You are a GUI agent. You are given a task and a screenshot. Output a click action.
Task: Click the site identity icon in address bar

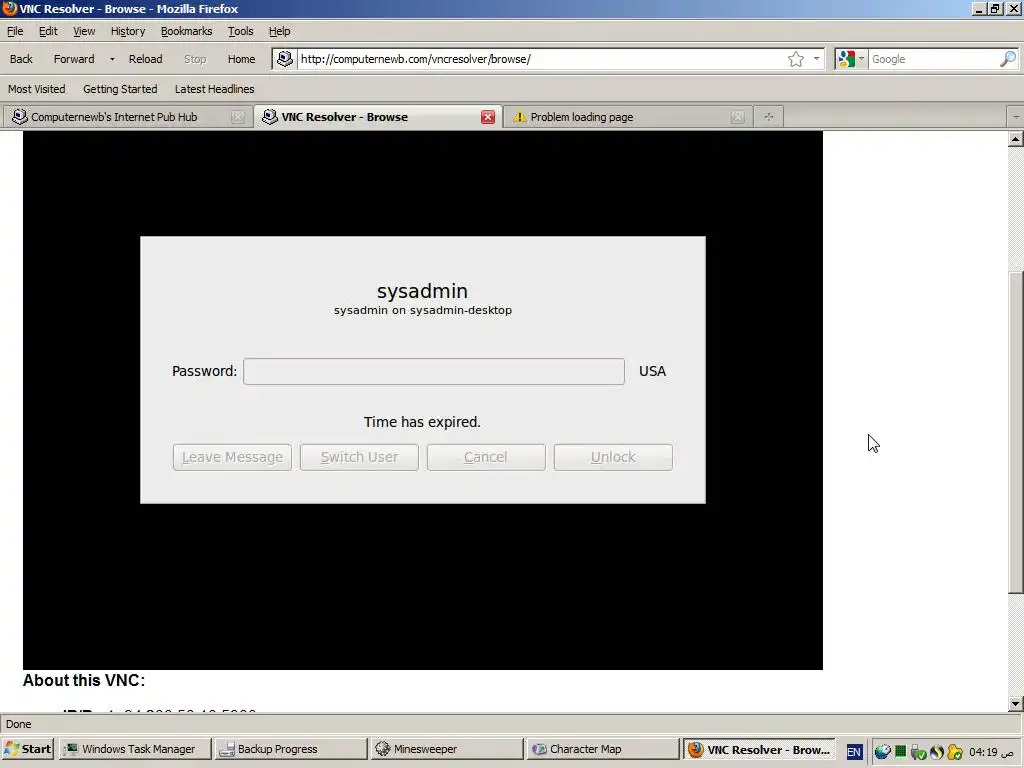[x=285, y=59]
